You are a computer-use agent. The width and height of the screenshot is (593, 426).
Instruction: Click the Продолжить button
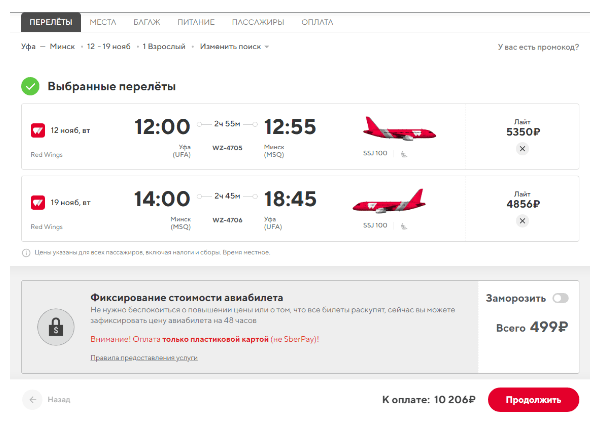(533, 400)
